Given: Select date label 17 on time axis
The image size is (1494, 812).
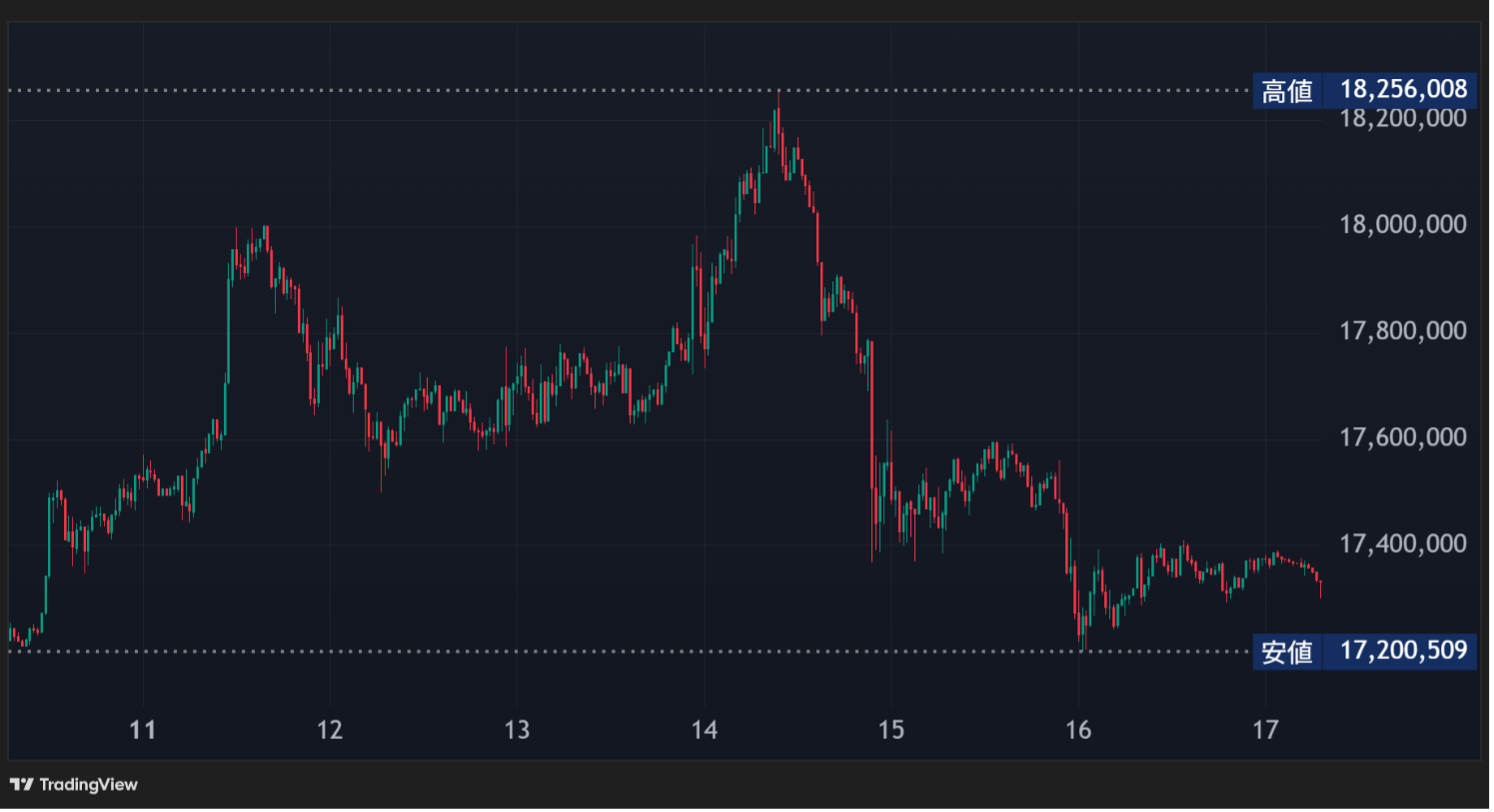Looking at the screenshot, I should [1266, 730].
